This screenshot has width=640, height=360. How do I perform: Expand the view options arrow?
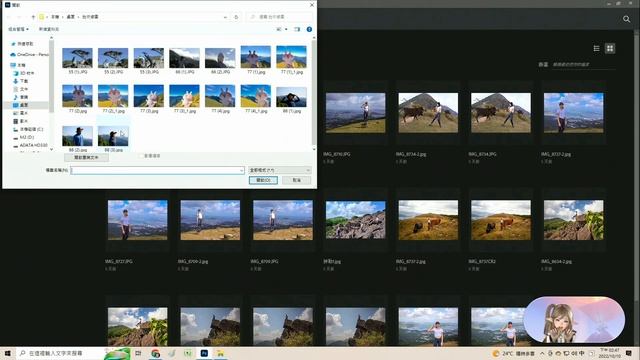click(x=286, y=29)
